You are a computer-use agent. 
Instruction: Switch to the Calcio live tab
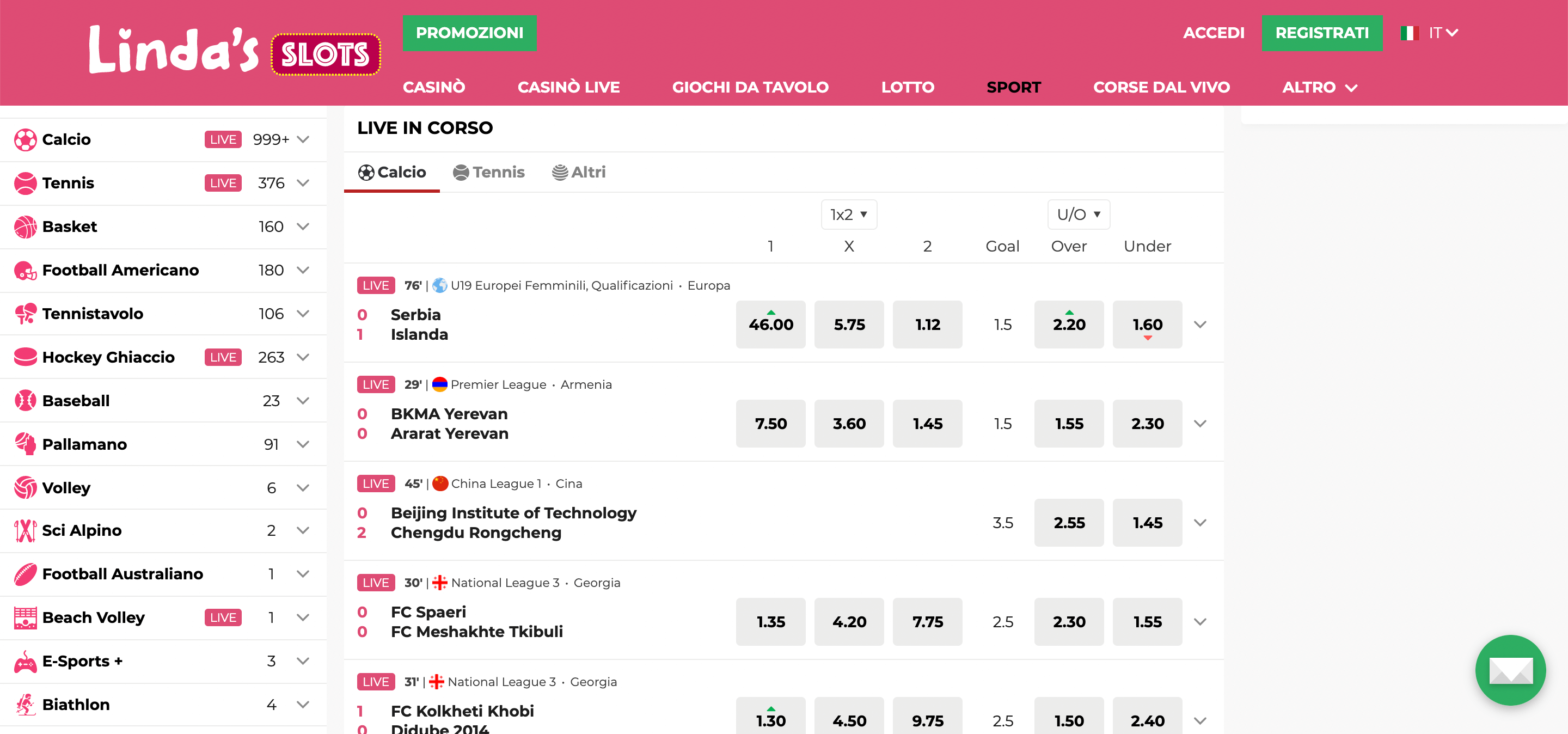(391, 173)
